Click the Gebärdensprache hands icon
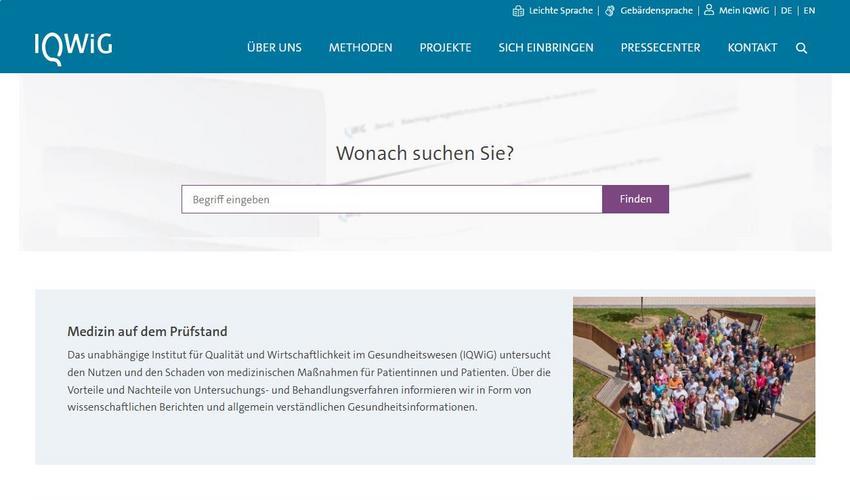 point(610,11)
